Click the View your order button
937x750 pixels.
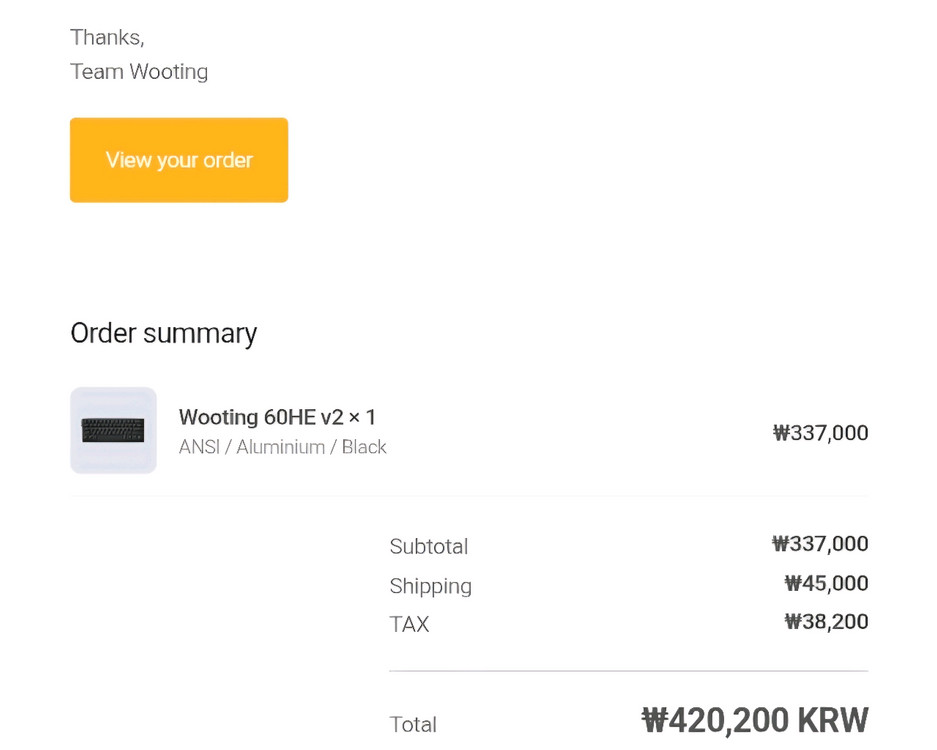click(x=179, y=160)
